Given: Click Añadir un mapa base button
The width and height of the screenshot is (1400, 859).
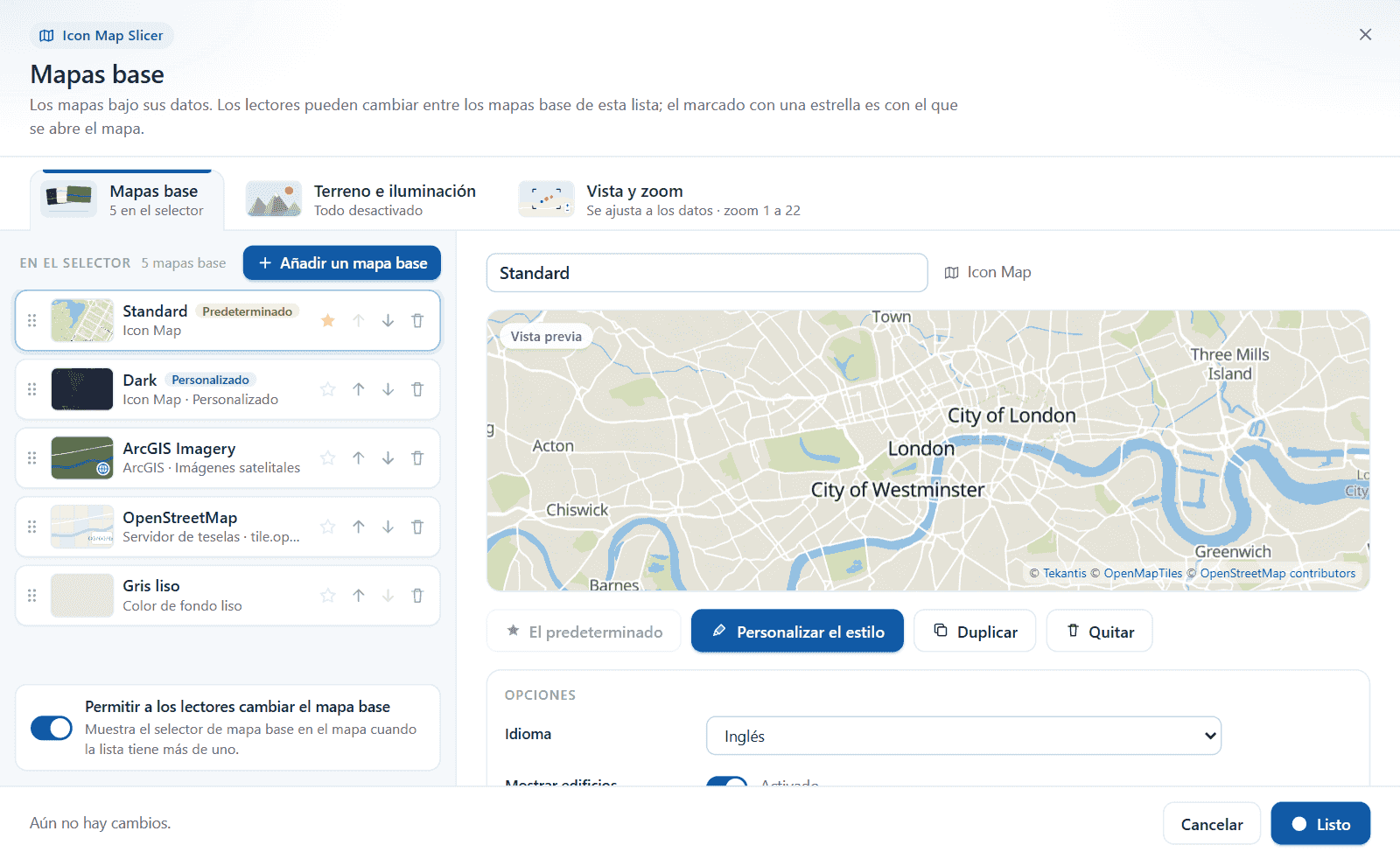Looking at the screenshot, I should pyautogui.click(x=342, y=263).
